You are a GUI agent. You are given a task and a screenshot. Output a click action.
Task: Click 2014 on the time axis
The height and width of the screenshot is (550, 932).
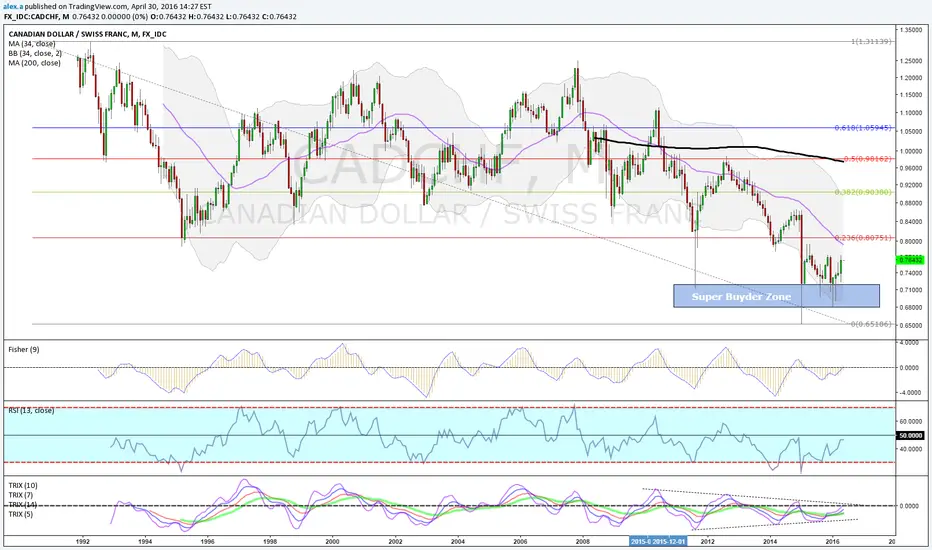(770, 541)
